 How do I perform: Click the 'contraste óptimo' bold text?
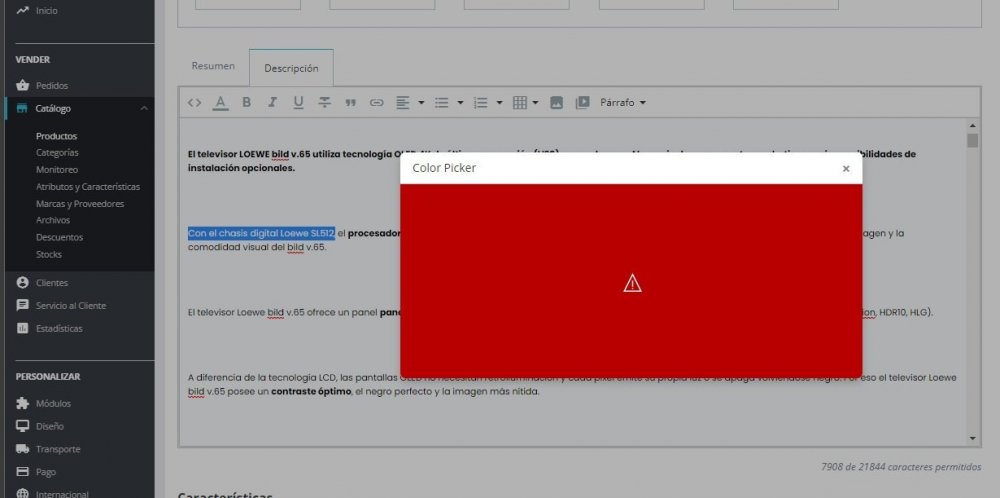pyautogui.click(x=311, y=392)
